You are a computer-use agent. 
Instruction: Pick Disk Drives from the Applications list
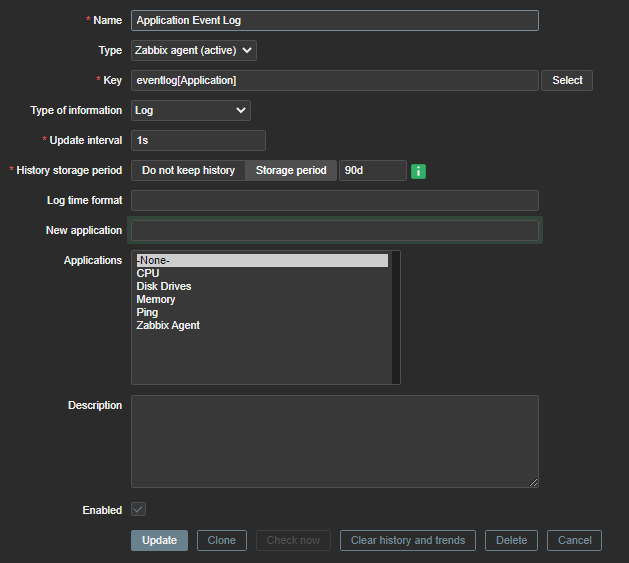164,286
